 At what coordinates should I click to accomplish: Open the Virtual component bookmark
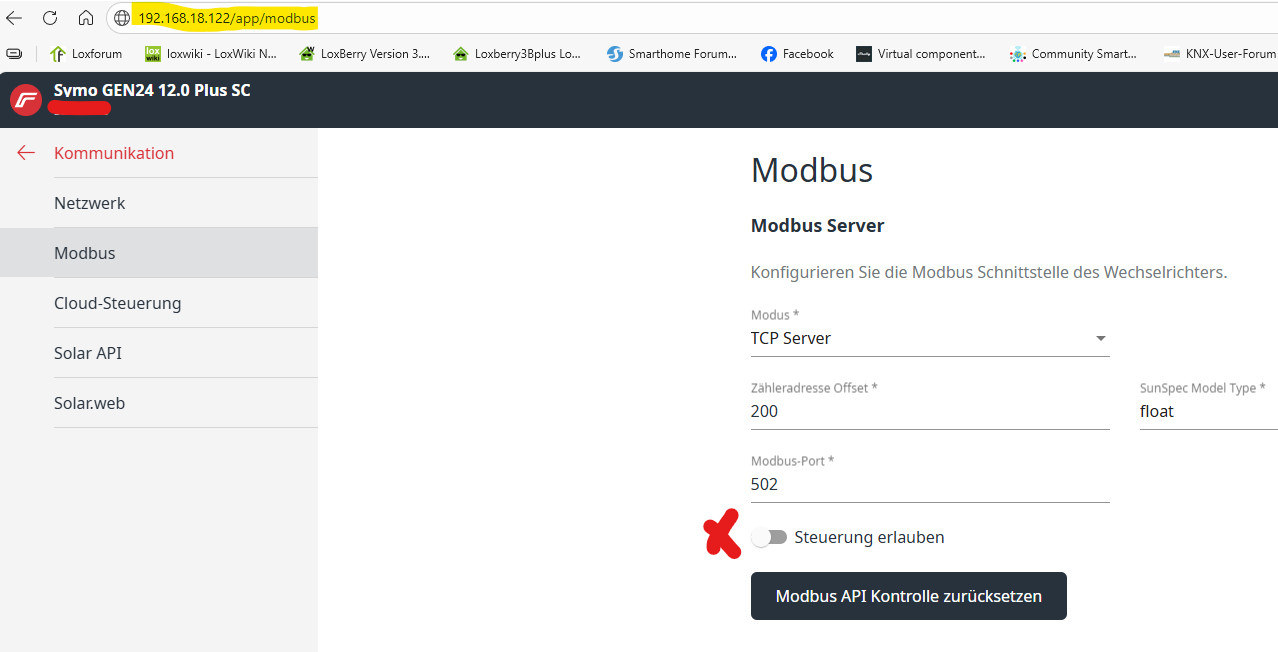tap(921, 54)
